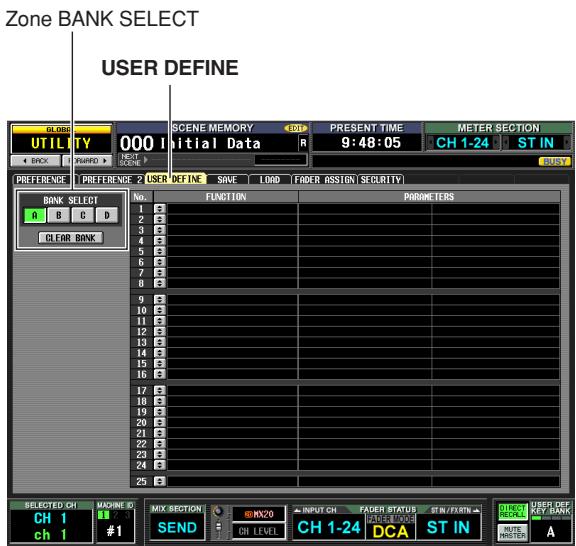Select the CH 1-24 meter section
Image resolution: width=576 pixels, height=546 pixels.
click(x=462, y=143)
